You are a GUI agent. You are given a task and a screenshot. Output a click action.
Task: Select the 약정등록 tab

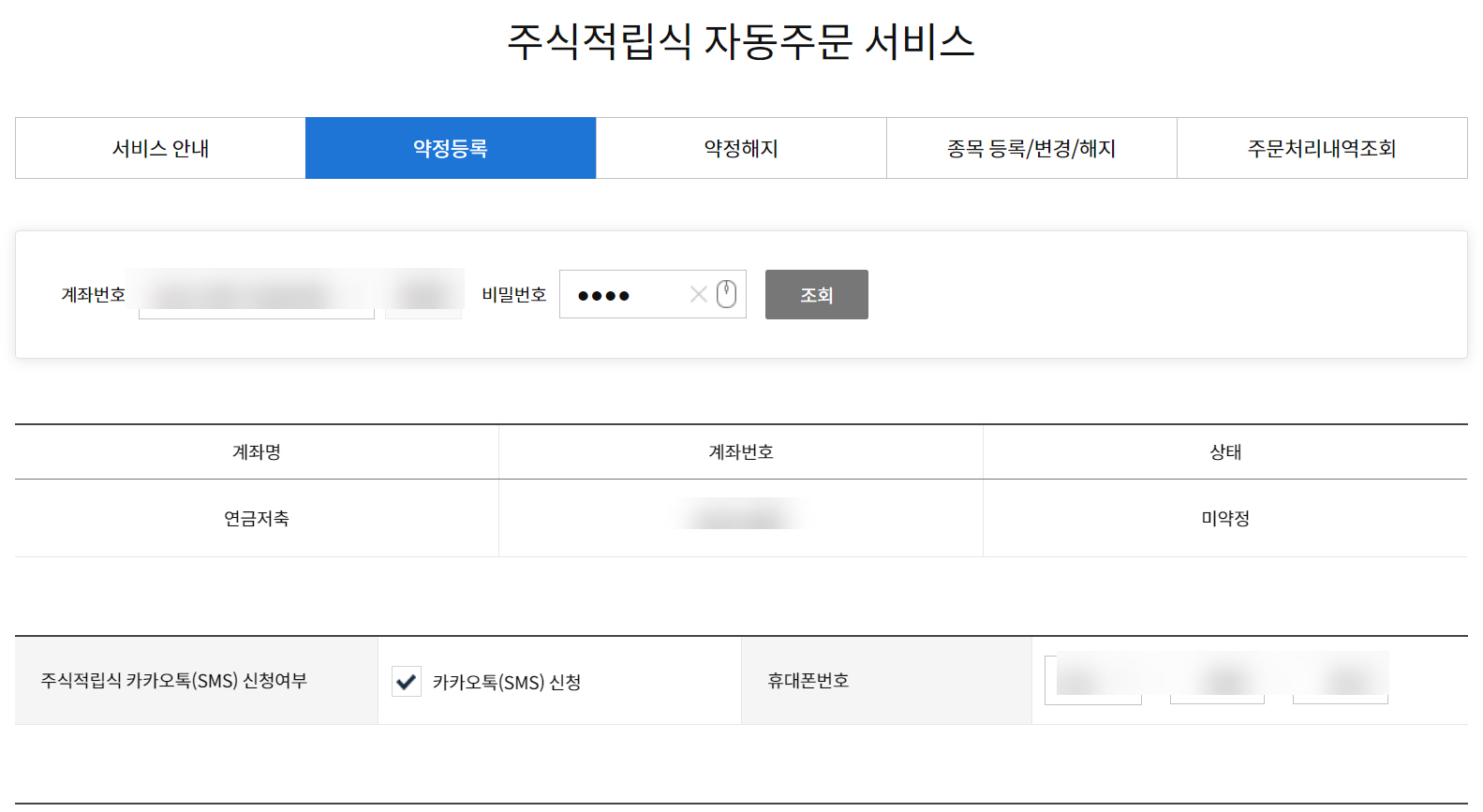[451, 148]
